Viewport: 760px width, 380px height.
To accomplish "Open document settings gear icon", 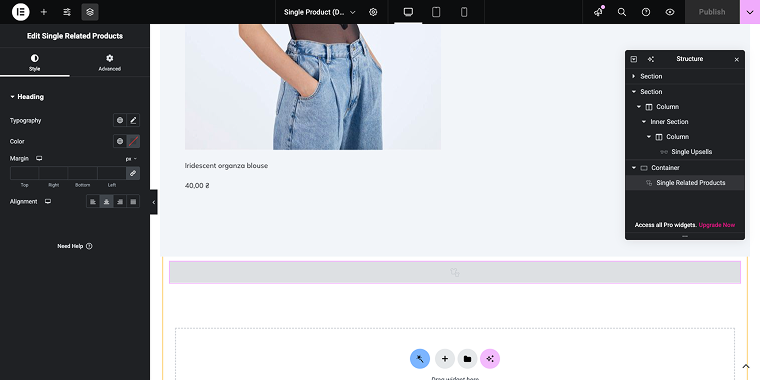I will coord(373,12).
